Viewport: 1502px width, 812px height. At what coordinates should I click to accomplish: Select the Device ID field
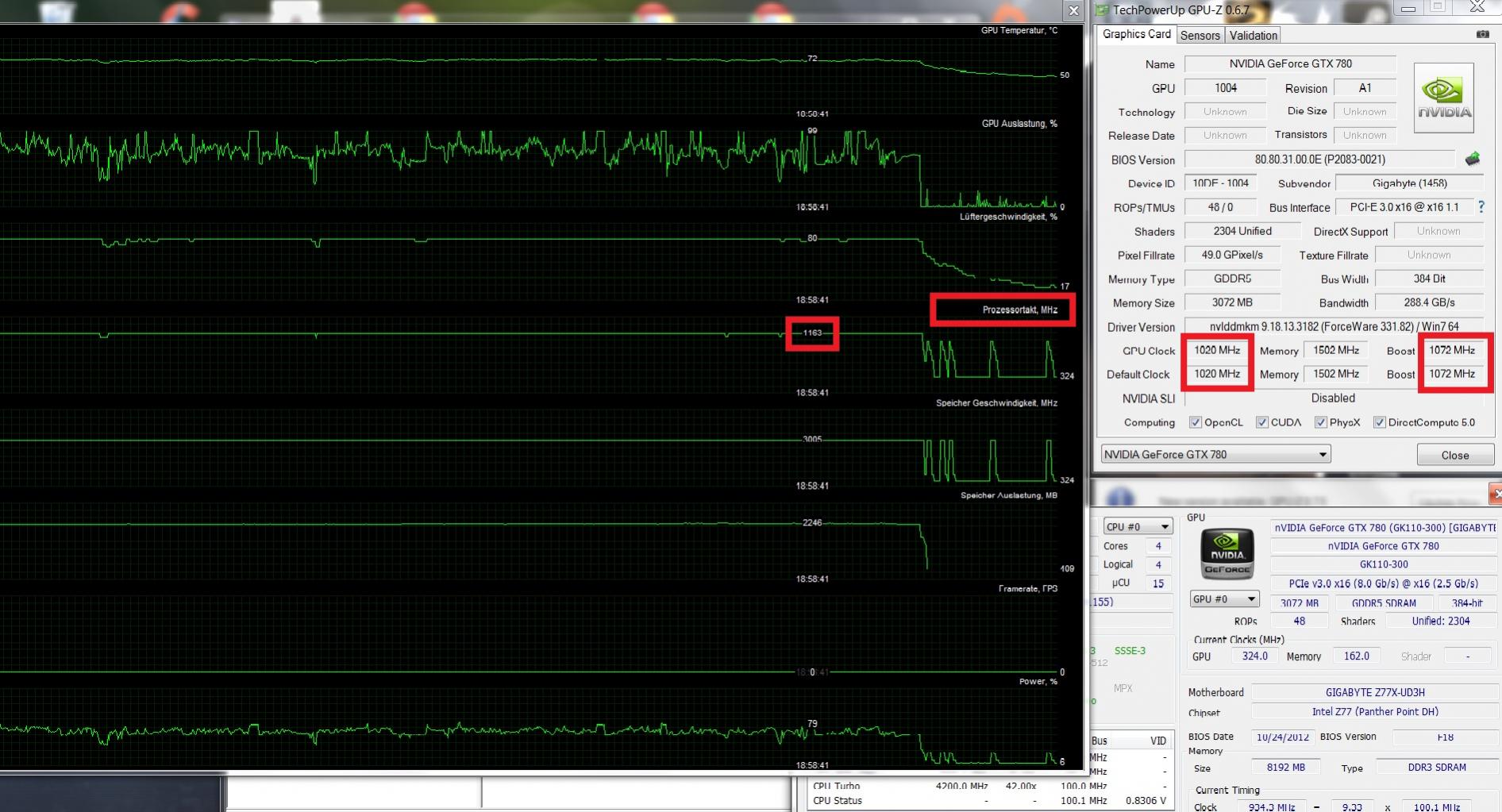[x=1220, y=183]
